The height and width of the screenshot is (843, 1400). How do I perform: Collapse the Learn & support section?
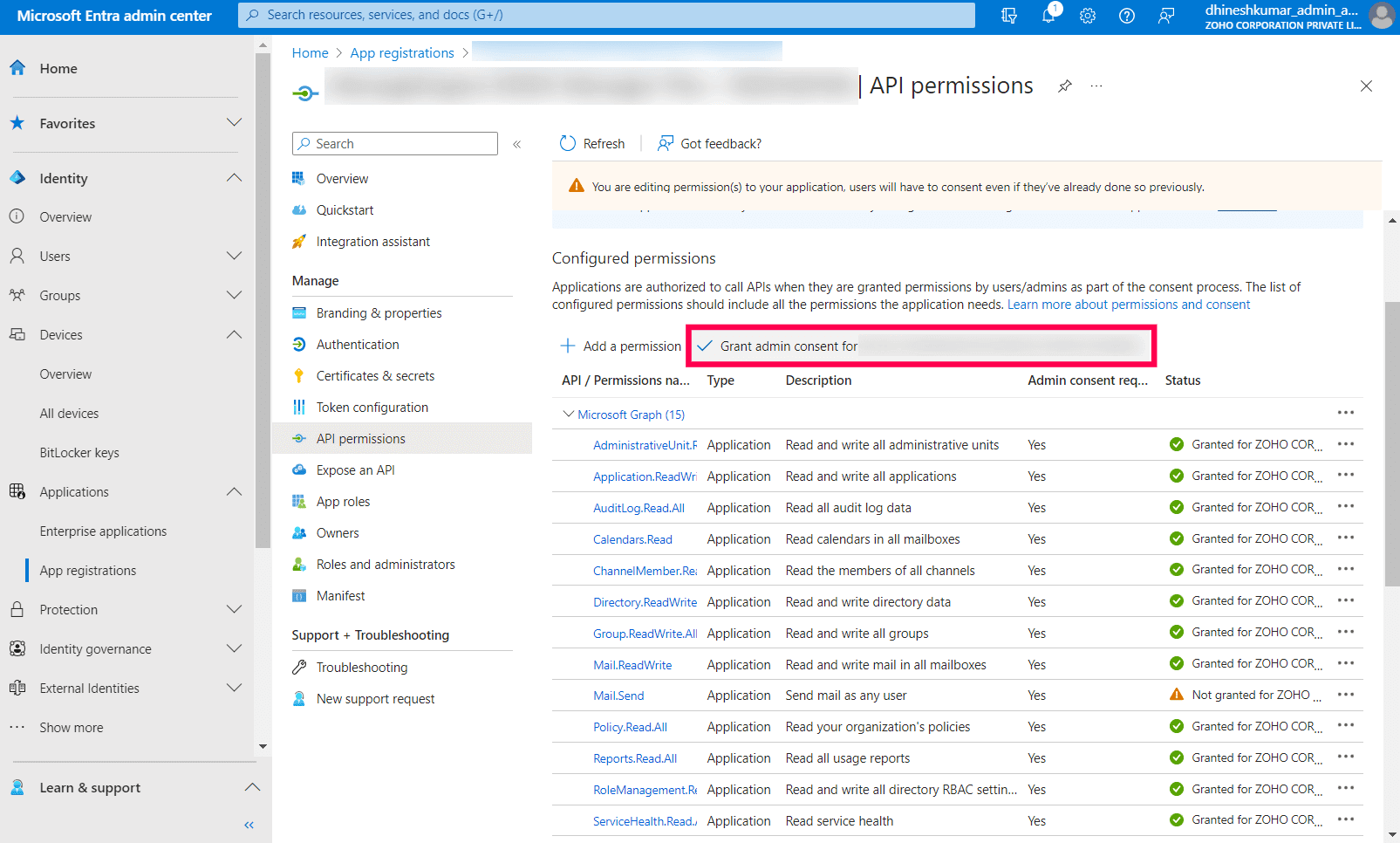[252, 787]
